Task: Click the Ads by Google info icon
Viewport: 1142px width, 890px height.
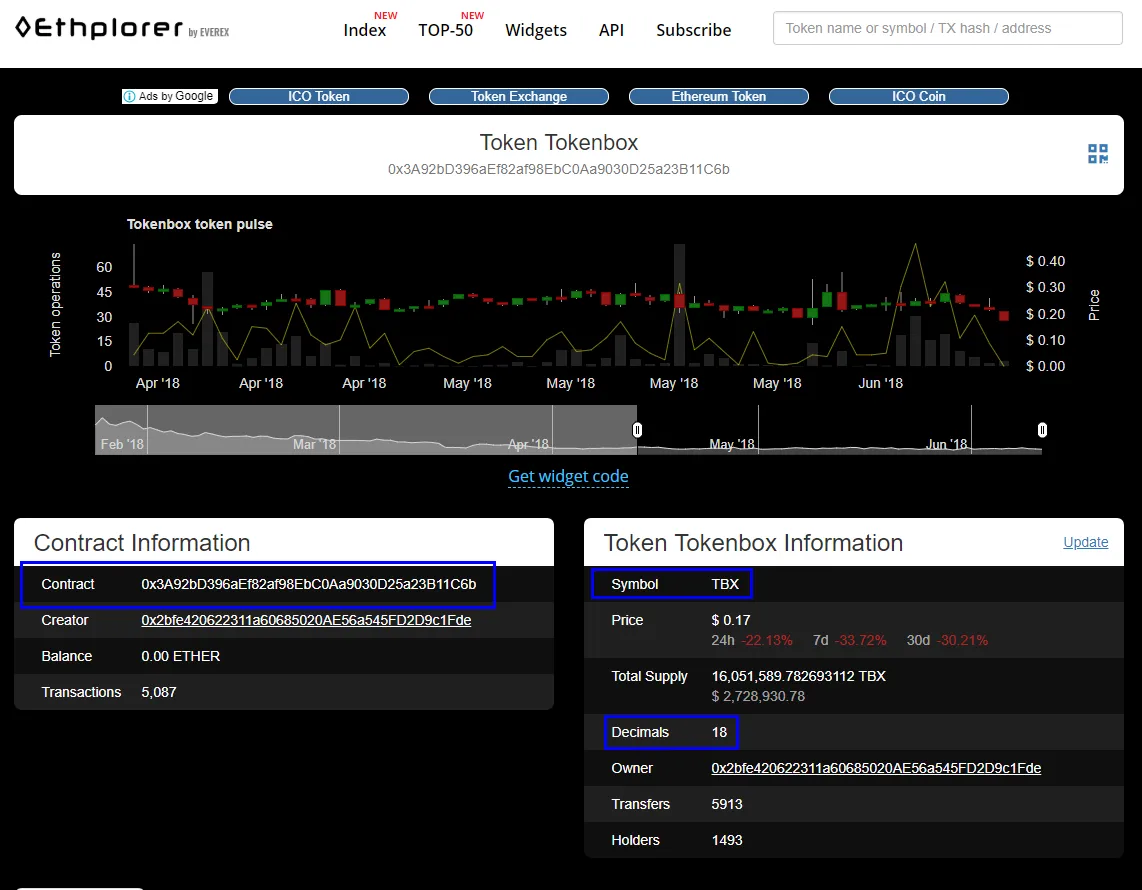Action: 129,96
